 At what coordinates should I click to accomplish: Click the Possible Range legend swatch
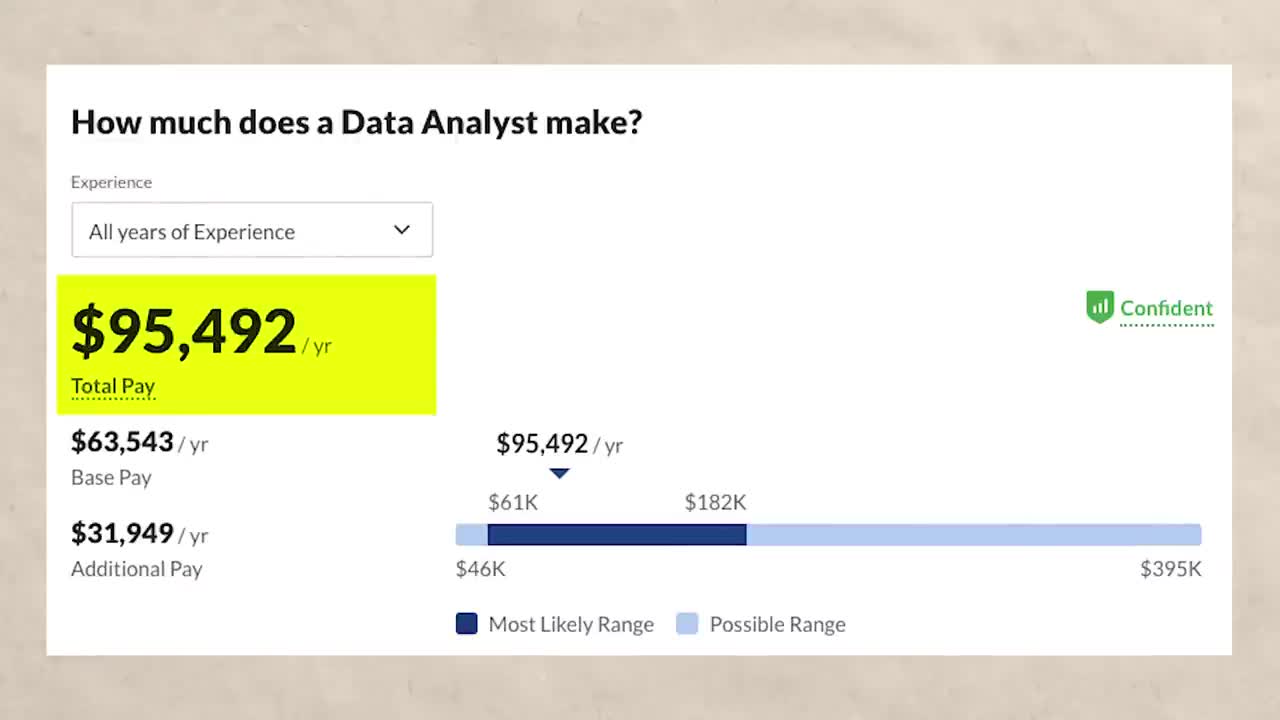[687, 624]
